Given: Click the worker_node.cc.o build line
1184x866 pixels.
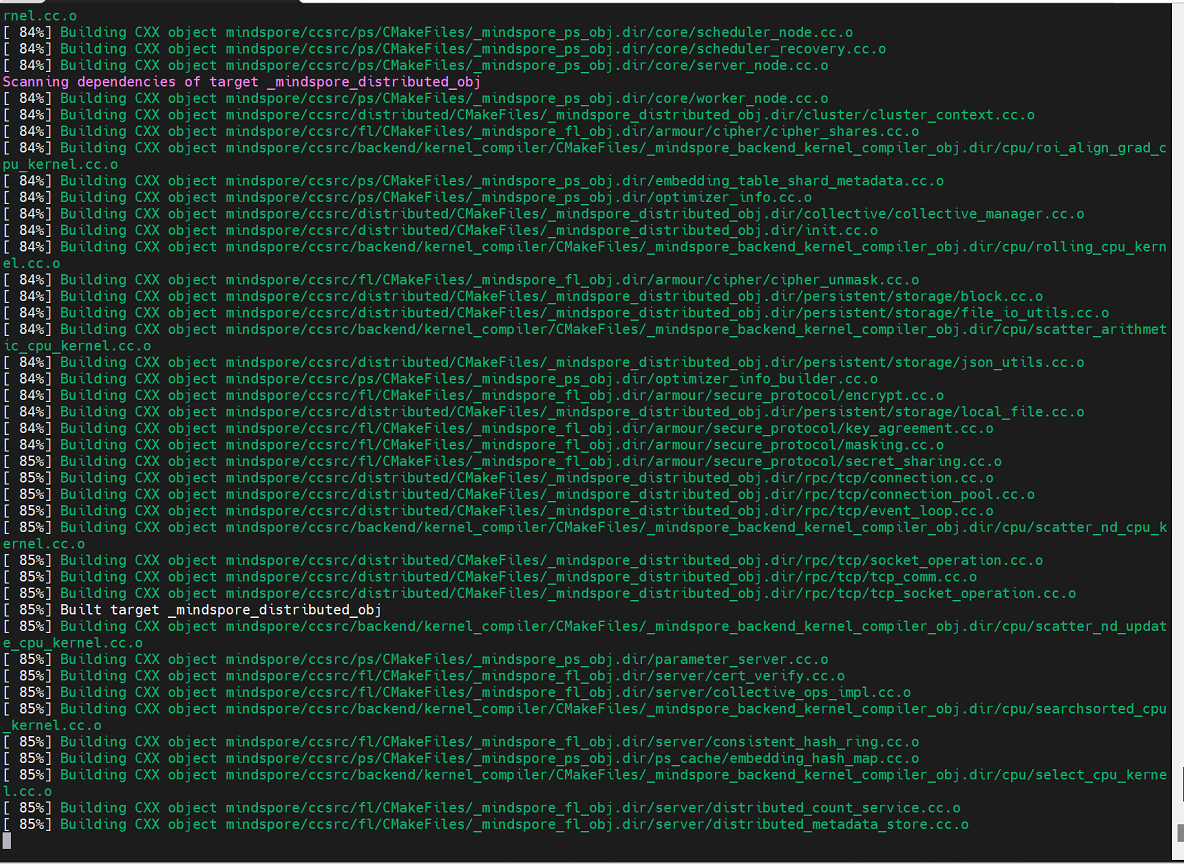Looking at the screenshot, I should [x=415, y=98].
